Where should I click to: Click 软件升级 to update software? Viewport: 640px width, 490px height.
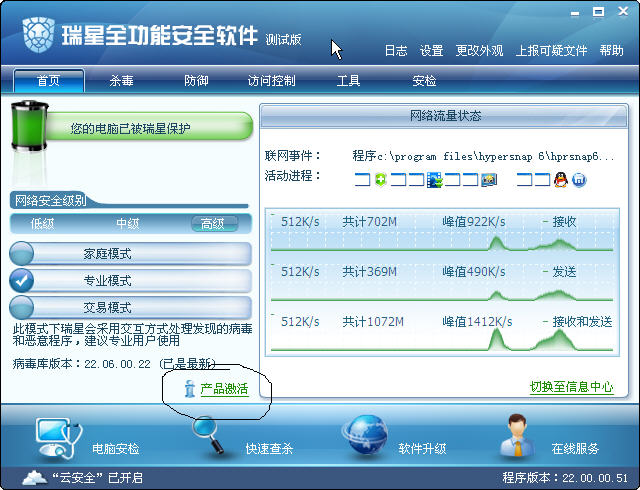pyautogui.click(x=422, y=449)
